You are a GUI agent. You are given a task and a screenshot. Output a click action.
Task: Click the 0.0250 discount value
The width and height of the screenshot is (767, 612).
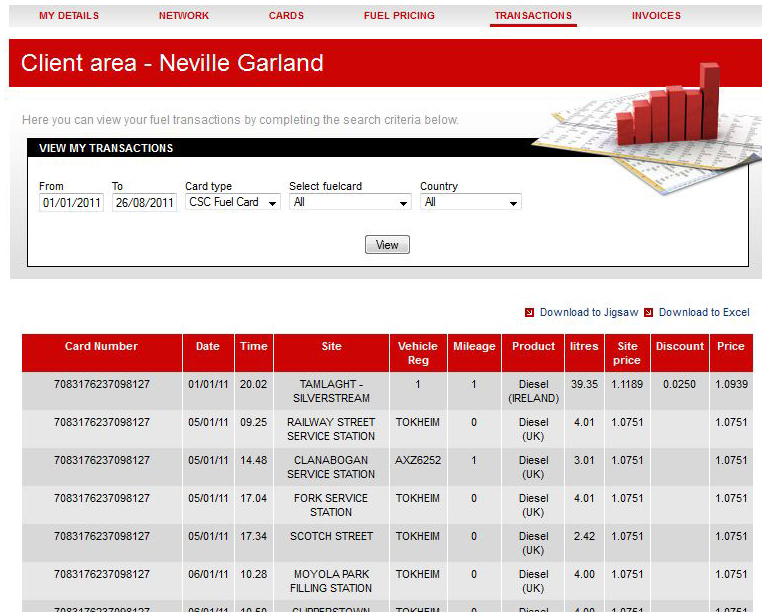point(679,385)
